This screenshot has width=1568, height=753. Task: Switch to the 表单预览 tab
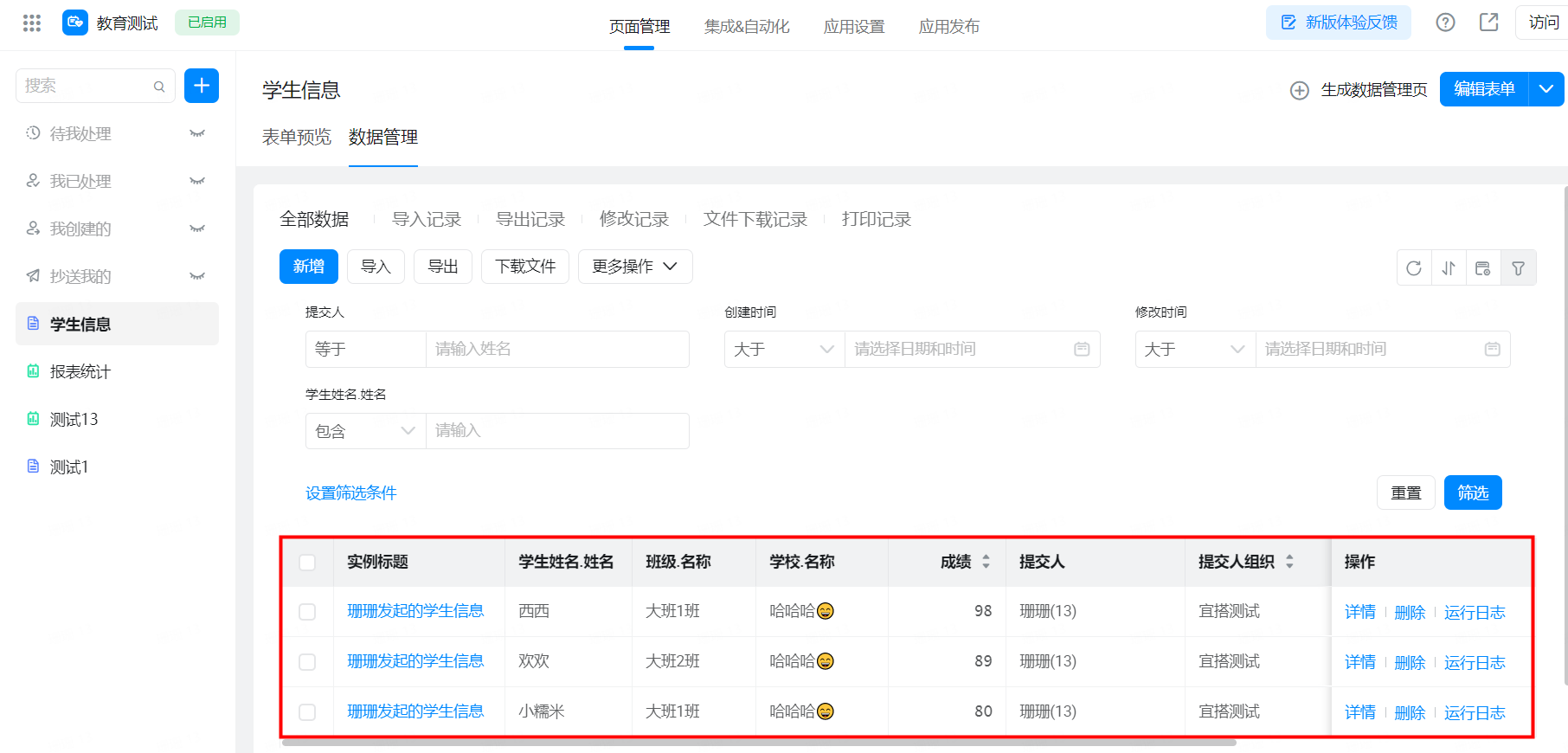click(x=297, y=137)
